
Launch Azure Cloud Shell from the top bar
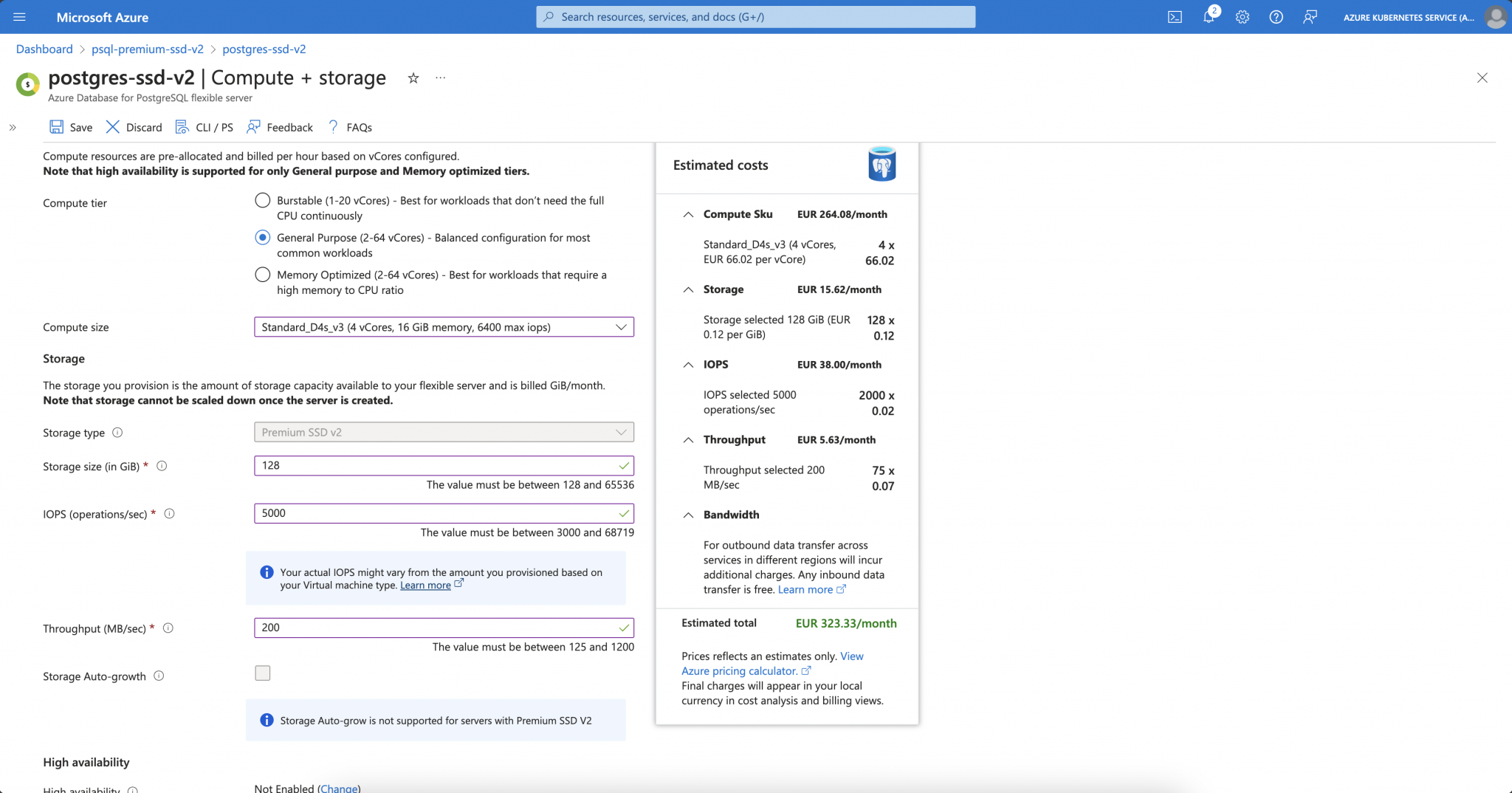(1175, 16)
